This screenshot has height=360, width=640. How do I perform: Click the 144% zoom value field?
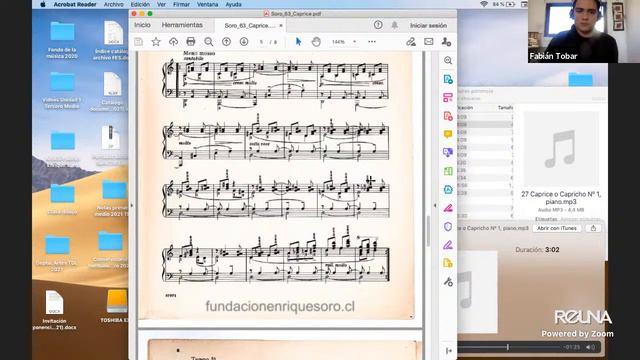click(x=338, y=42)
